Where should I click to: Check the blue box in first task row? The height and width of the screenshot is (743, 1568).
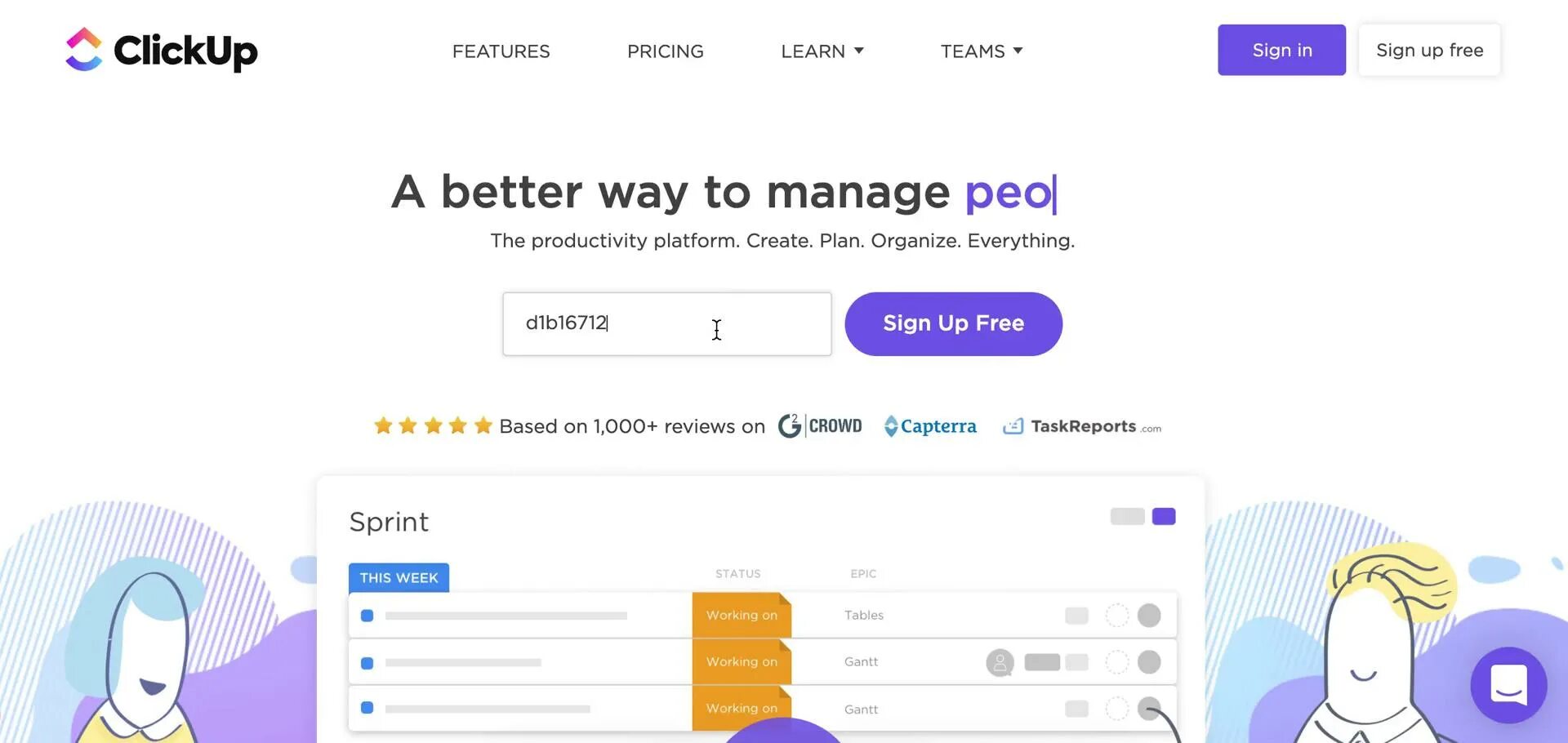click(367, 616)
